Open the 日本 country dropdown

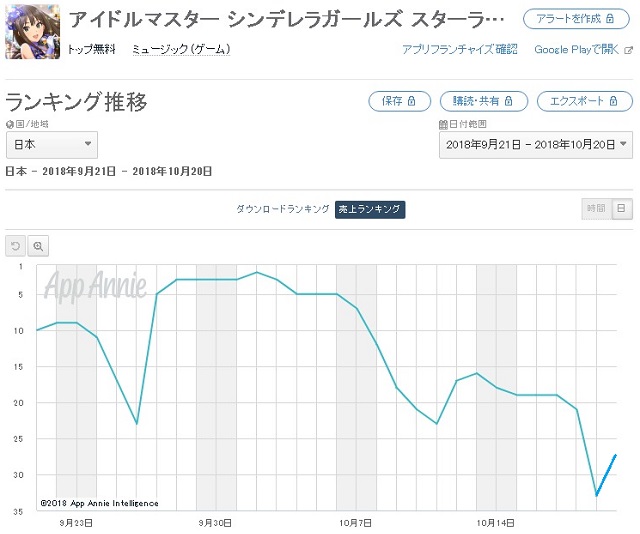(52, 145)
